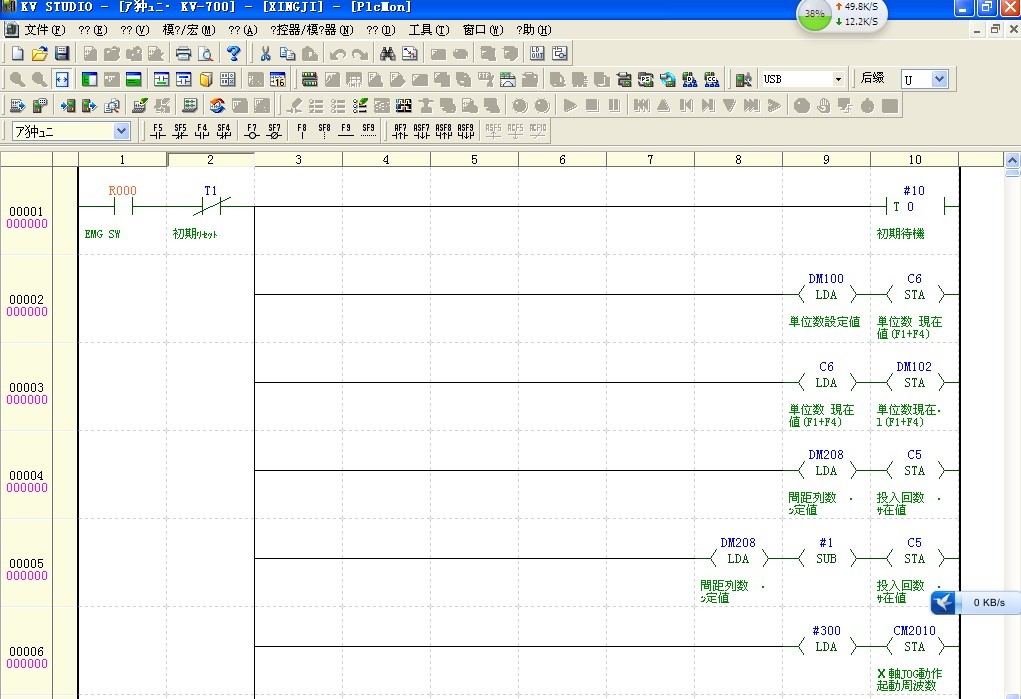Click the Cut scissors icon

266,53
